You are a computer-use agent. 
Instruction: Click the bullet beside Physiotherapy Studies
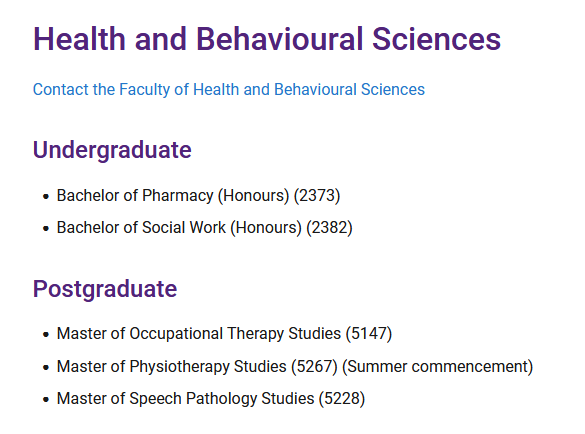tap(46, 367)
